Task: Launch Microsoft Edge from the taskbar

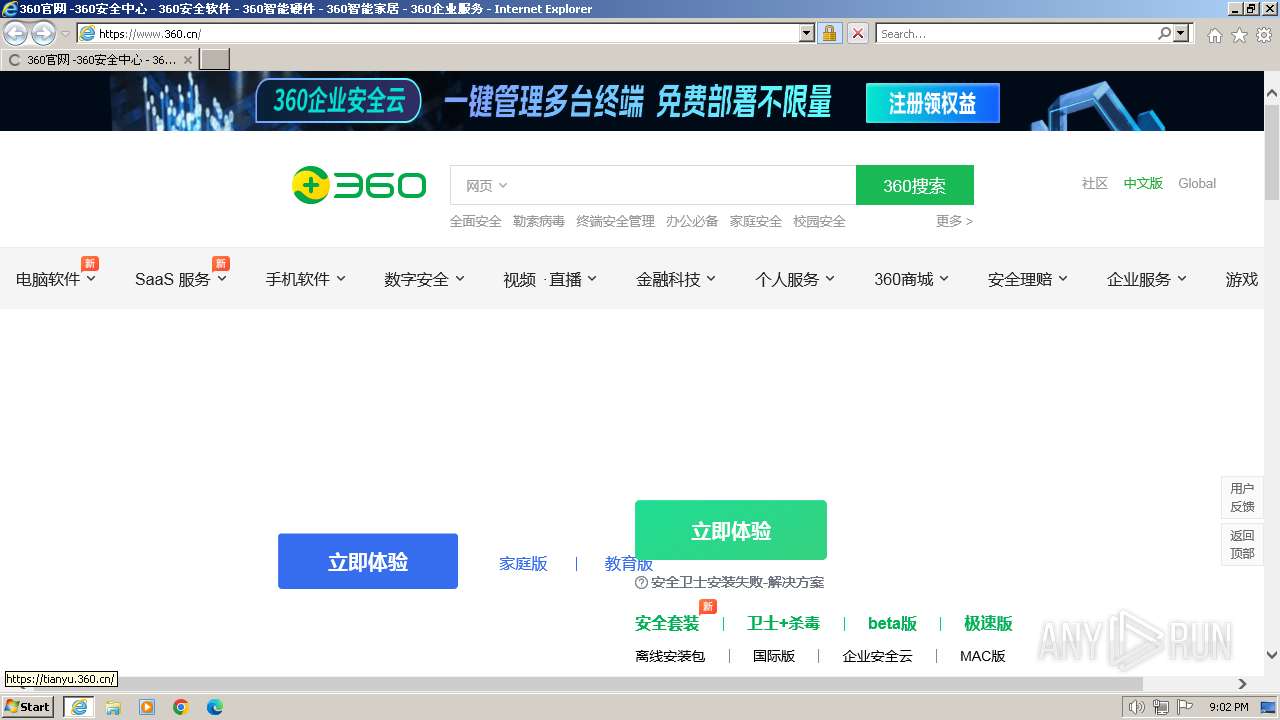Action: click(214, 707)
